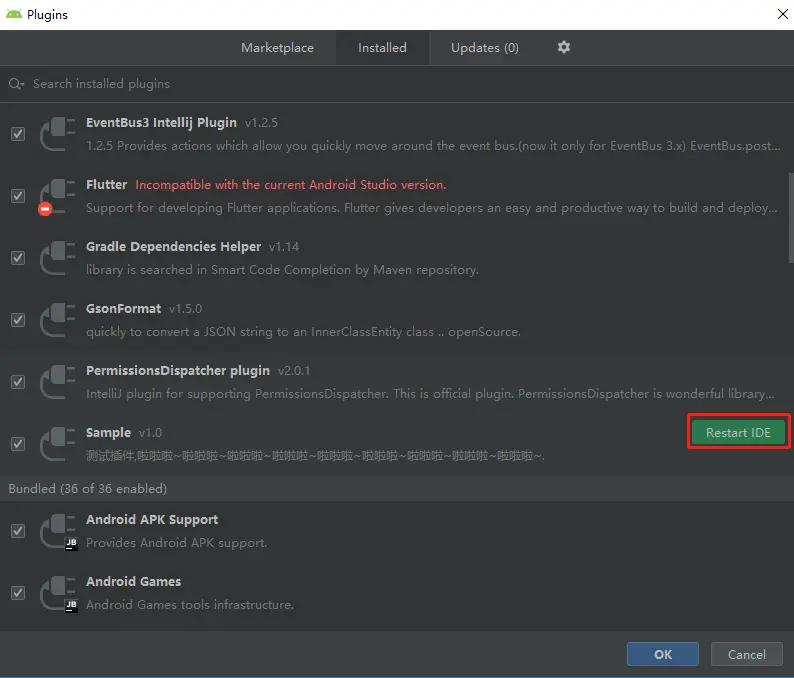
Task: Click the Gradle Dependencies Helper plugin icon
Action: pos(58,258)
